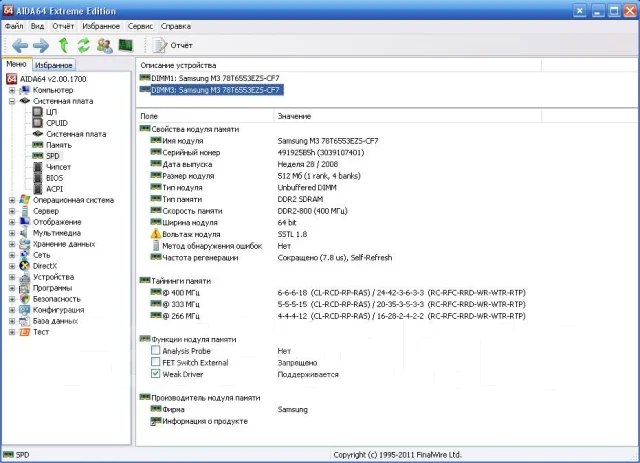Click the green monitor toolbar icon
The image size is (640, 463).
[x=126, y=45]
